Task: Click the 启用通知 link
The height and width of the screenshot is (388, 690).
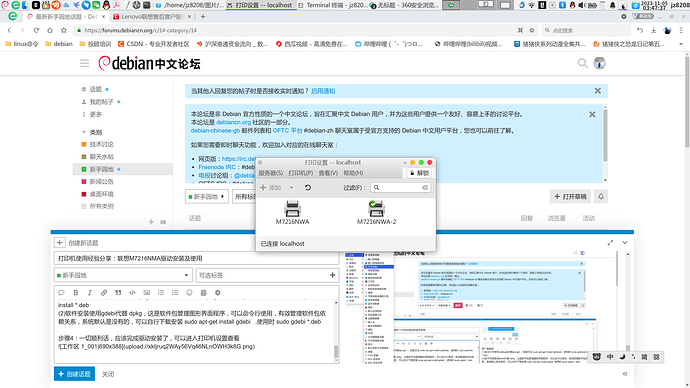Action: (323, 91)
